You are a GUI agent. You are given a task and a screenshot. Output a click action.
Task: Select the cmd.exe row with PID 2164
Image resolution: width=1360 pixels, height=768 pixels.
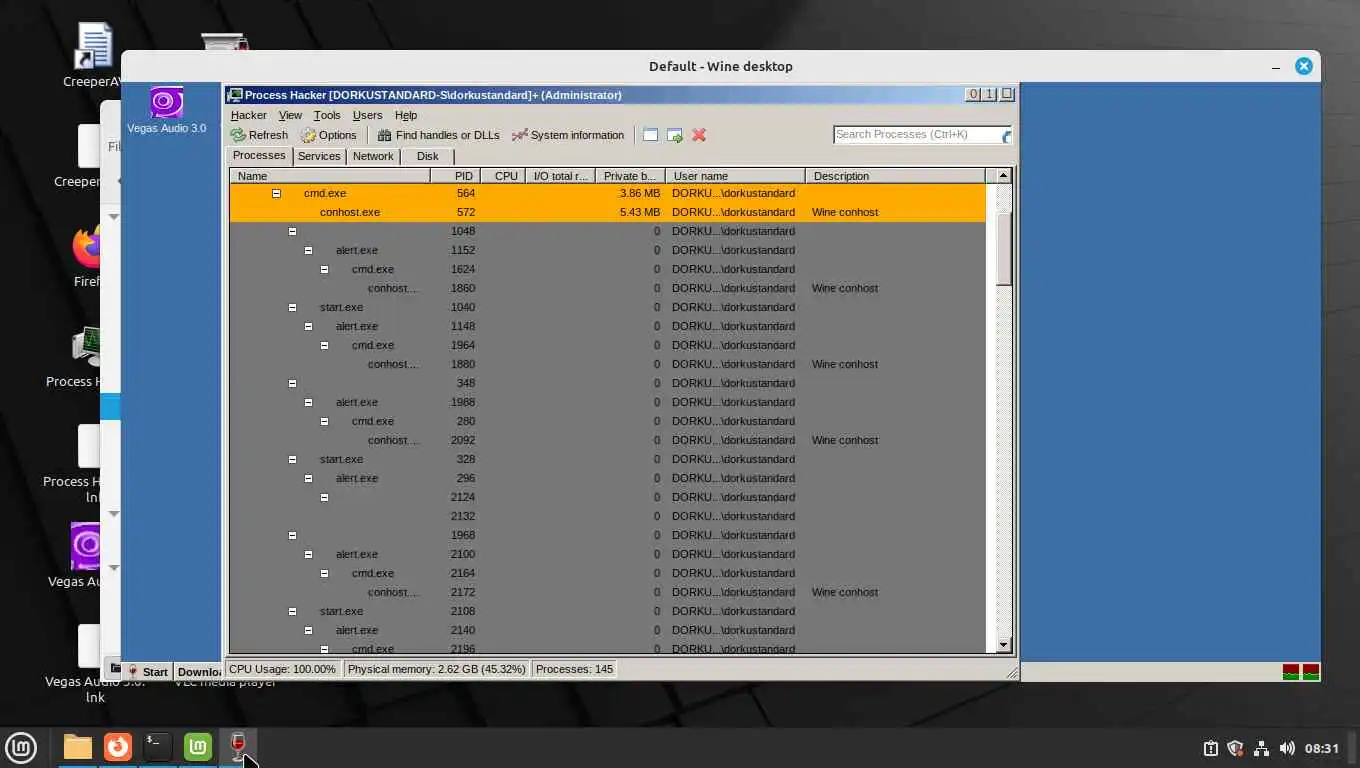coord(607,573)
